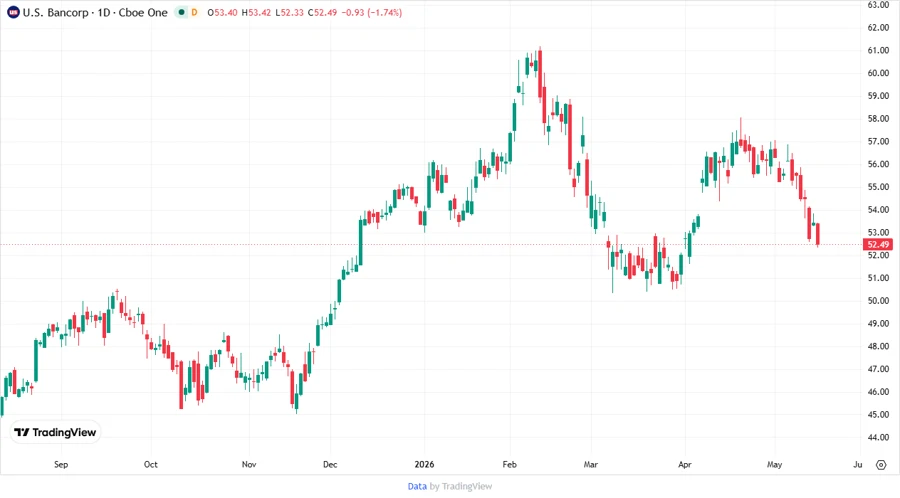Click the 2026 label on time axis
This screenshot has width=900, height=498.
tap(424, 464)
